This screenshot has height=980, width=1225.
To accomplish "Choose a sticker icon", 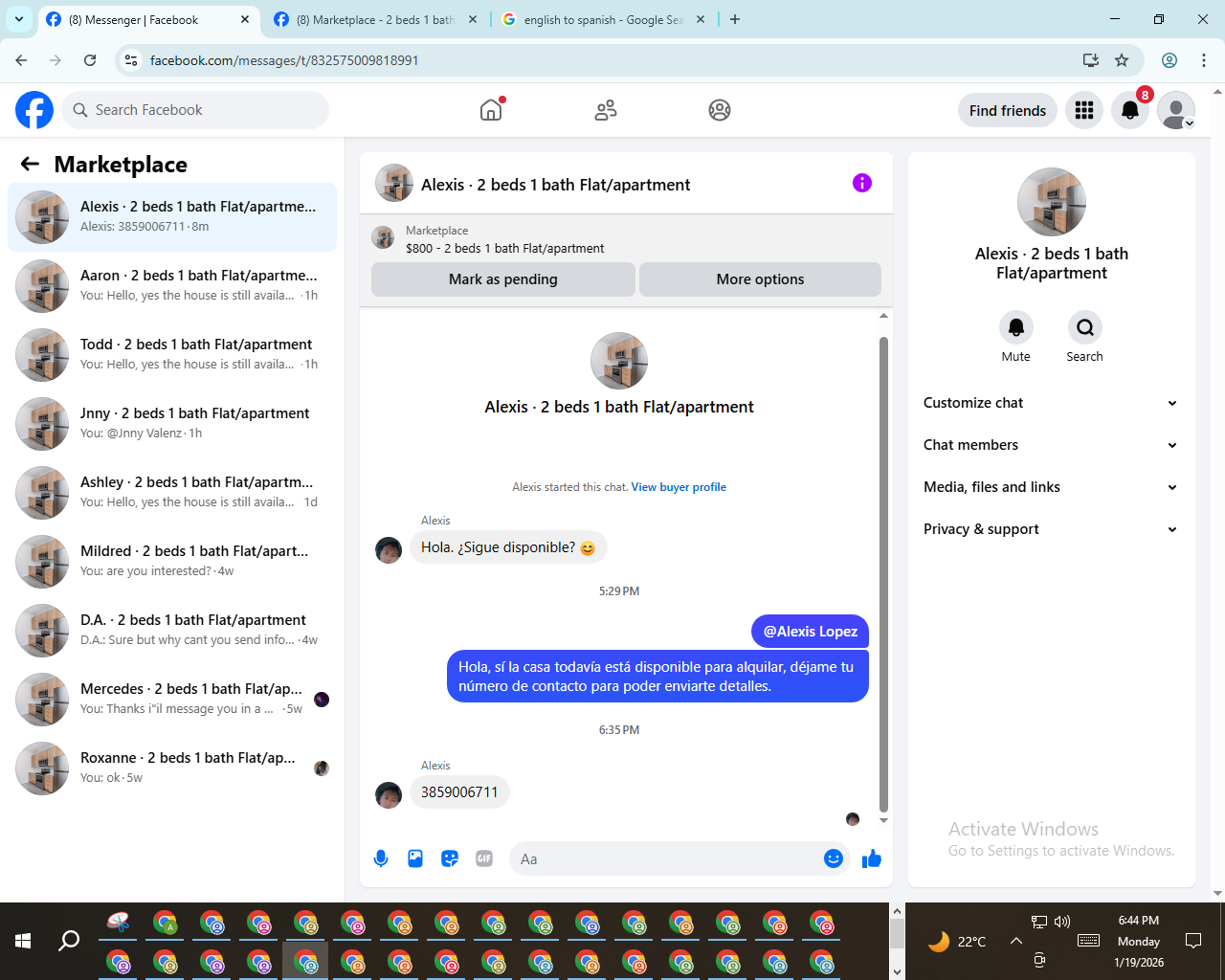I will 450,858.
